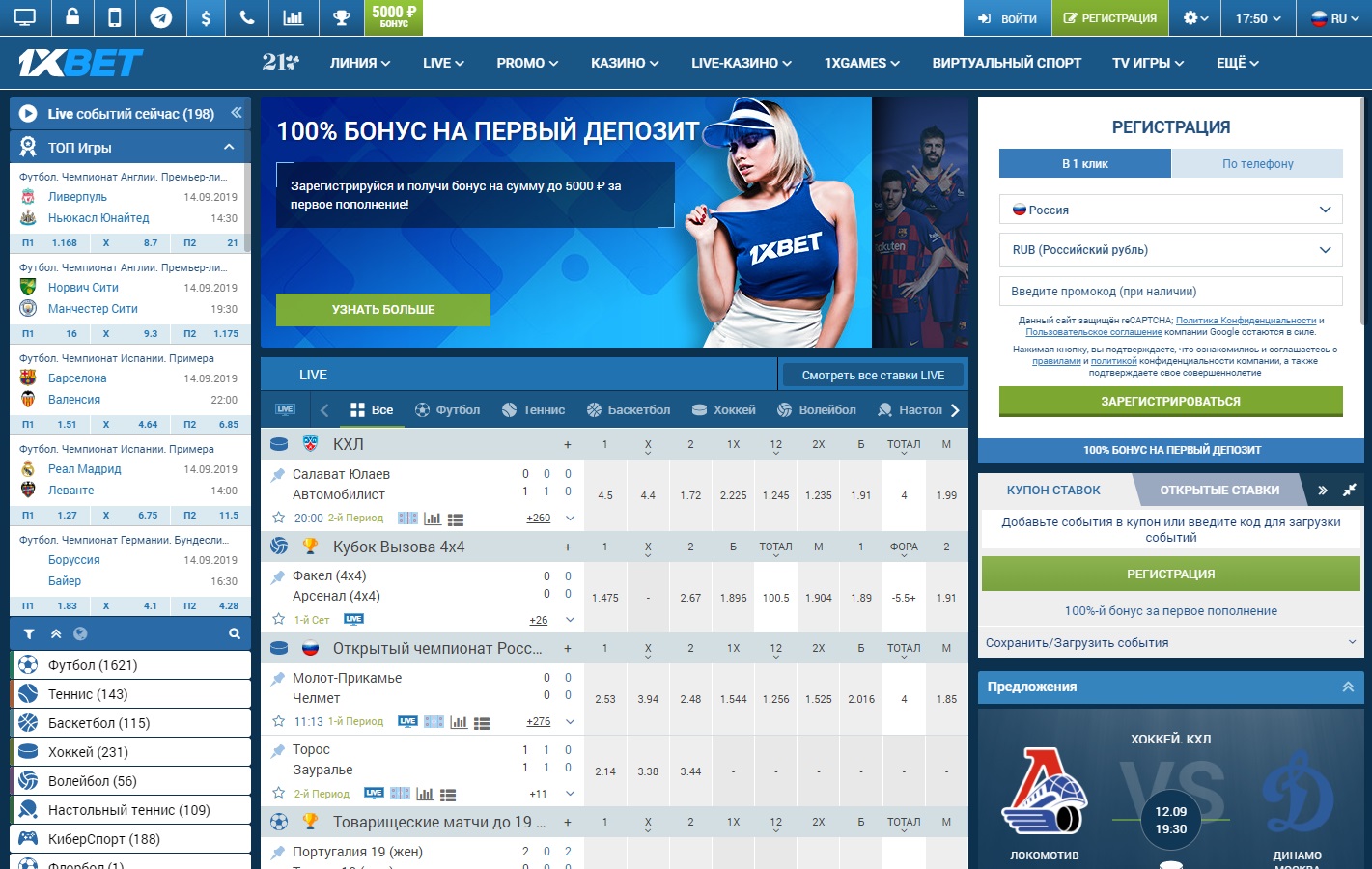Expand Сохранить/Загрузить события section
Viewport: 1372px width, 869px height.
click(1170, 641)
